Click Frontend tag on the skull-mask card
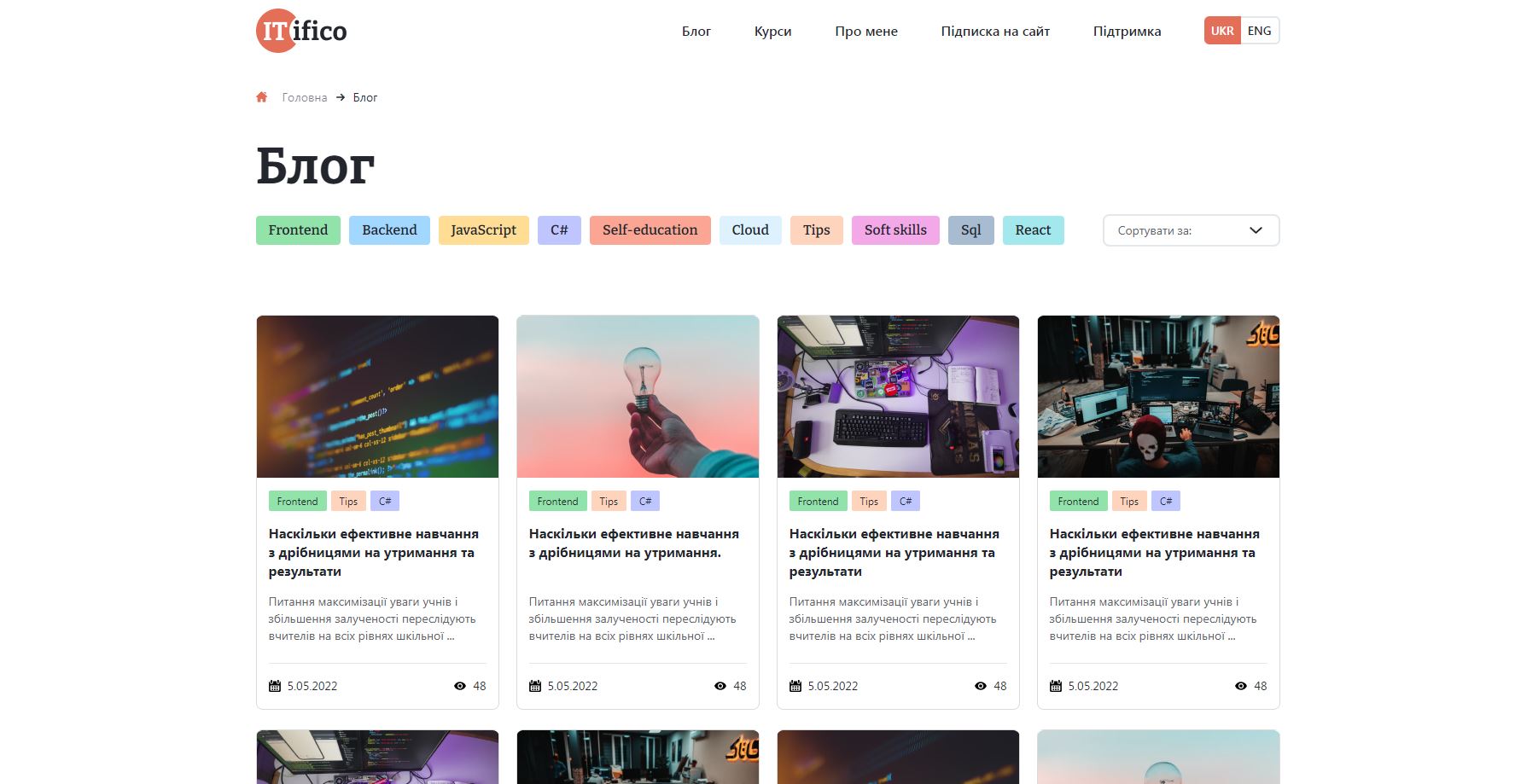The image size is (1515, 784). point(1078,501)
